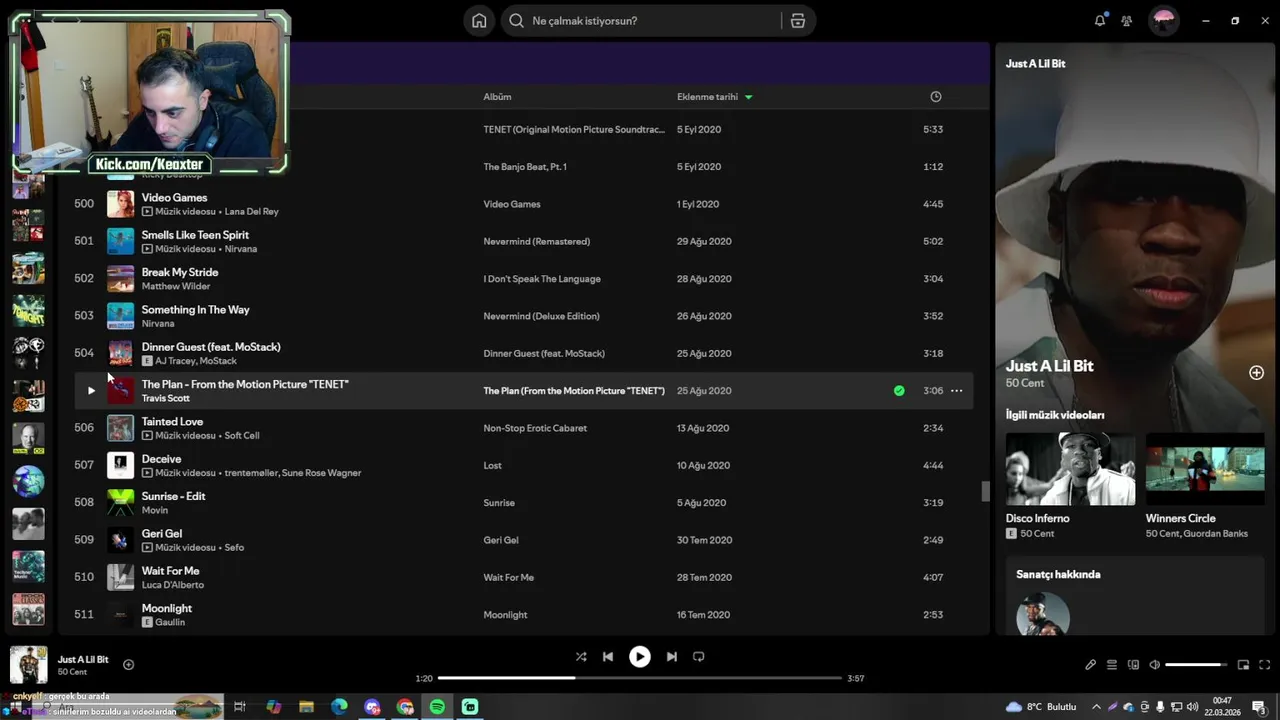Open Disco Inferno music video thumbnail
The height and width of the screenshot is (720, 1280).
coord(1070,469)
